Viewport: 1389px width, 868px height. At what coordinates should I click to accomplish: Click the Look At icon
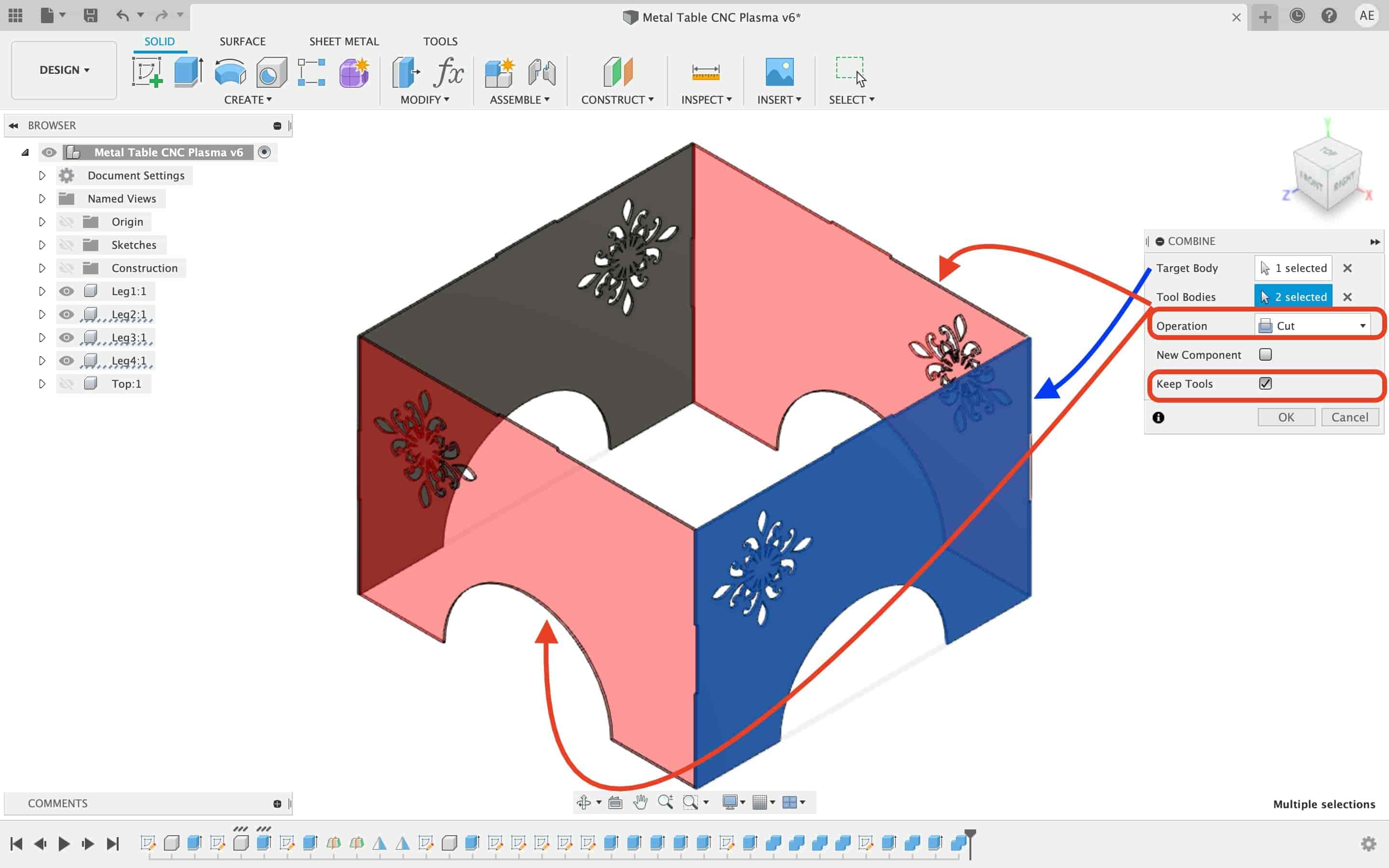tap(615, 802)
